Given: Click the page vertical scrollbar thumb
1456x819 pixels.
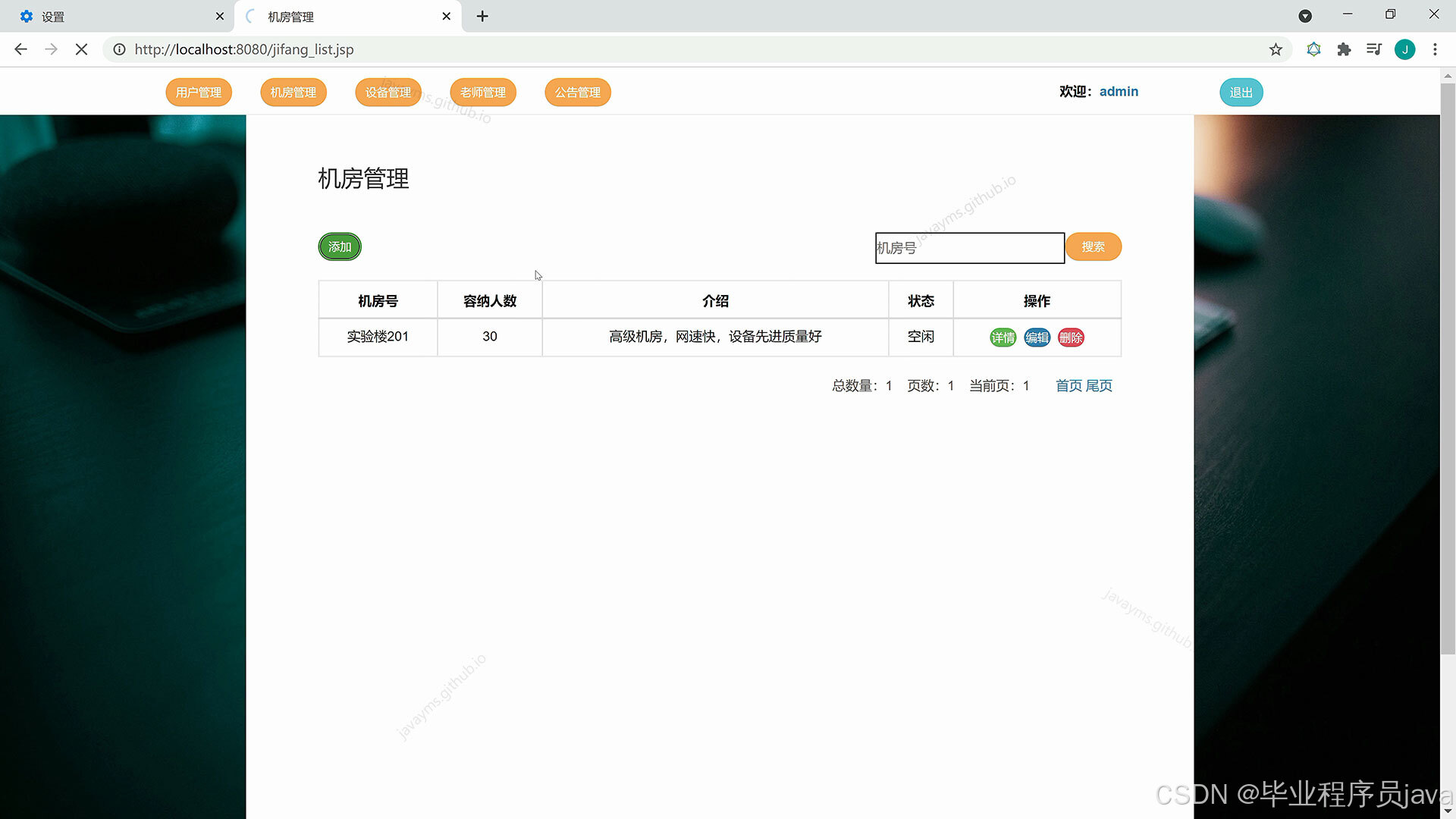Looking at the screenshot, I should pyautogui.click(x=1448, y=368).
